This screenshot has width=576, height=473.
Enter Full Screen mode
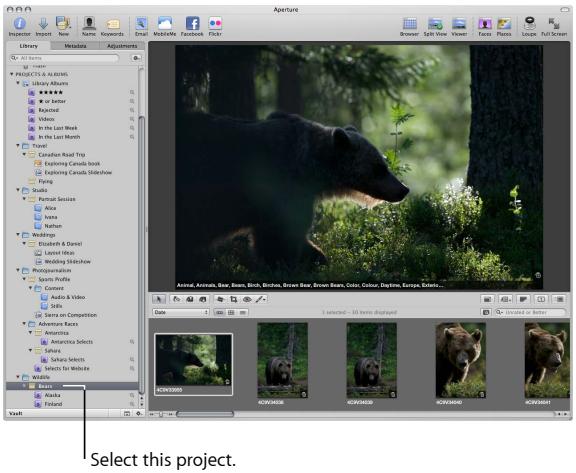coord(554,26)
